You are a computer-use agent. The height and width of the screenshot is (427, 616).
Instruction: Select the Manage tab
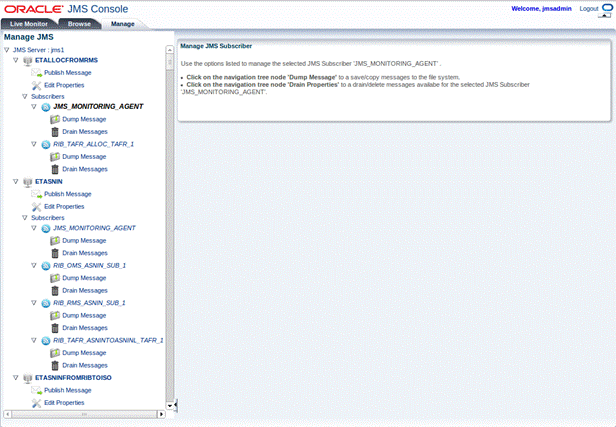(123, 24)
